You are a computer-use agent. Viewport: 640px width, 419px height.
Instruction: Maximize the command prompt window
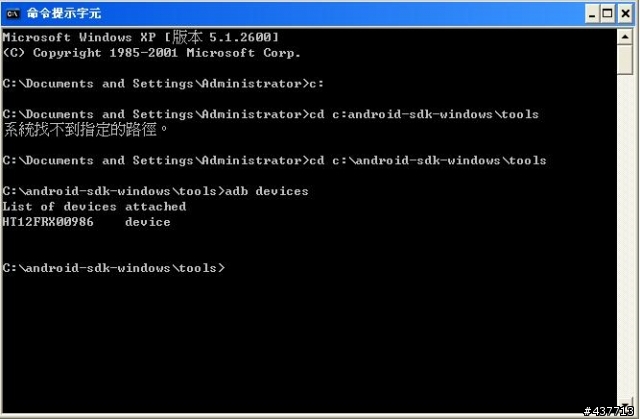click(x=608, y=14)
